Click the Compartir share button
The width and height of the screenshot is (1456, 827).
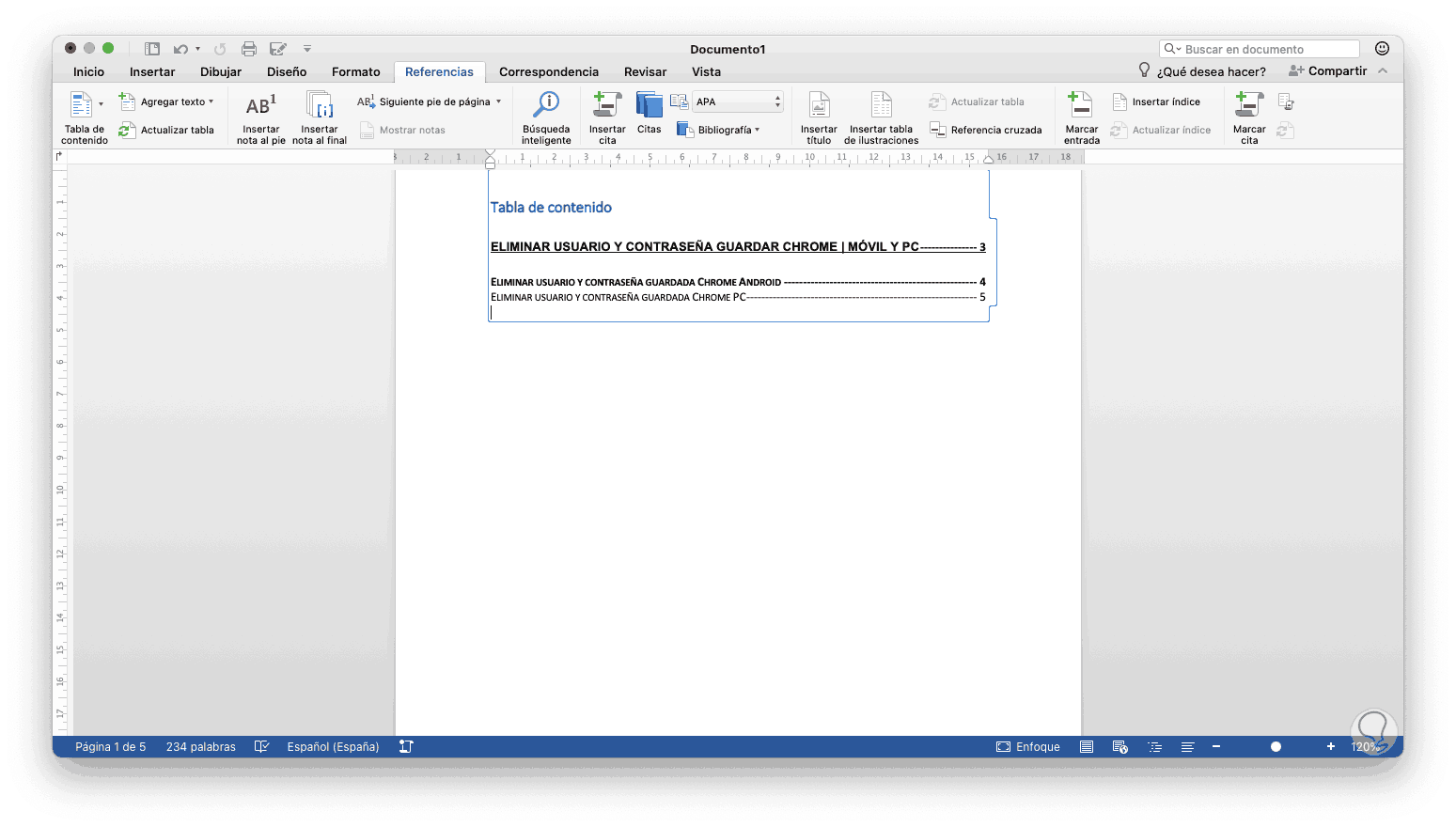tap(1328, 71)
